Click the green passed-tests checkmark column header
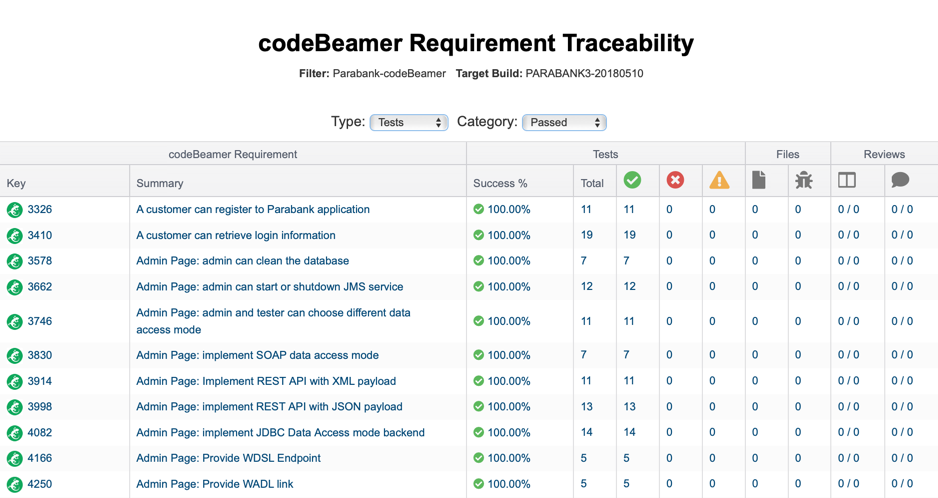This screenshot has height=498, width=938. tap(632, 180)
